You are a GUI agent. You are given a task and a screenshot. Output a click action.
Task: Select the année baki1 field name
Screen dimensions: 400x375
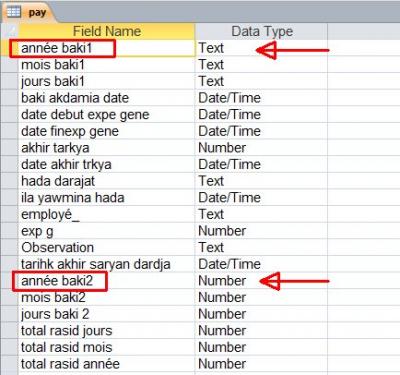(x=107, y=48)
